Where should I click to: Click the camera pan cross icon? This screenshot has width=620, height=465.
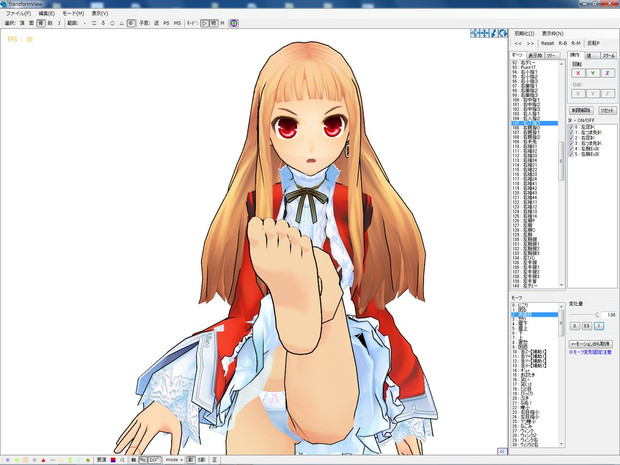click(484, 33)
